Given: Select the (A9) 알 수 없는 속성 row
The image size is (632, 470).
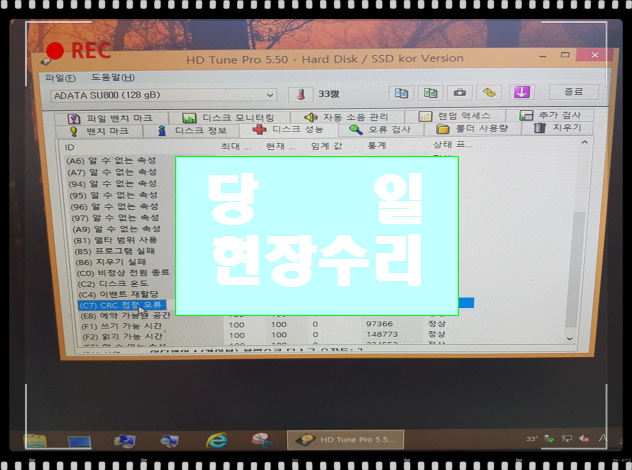Looking at the screenshot, I should coord(117,229).
